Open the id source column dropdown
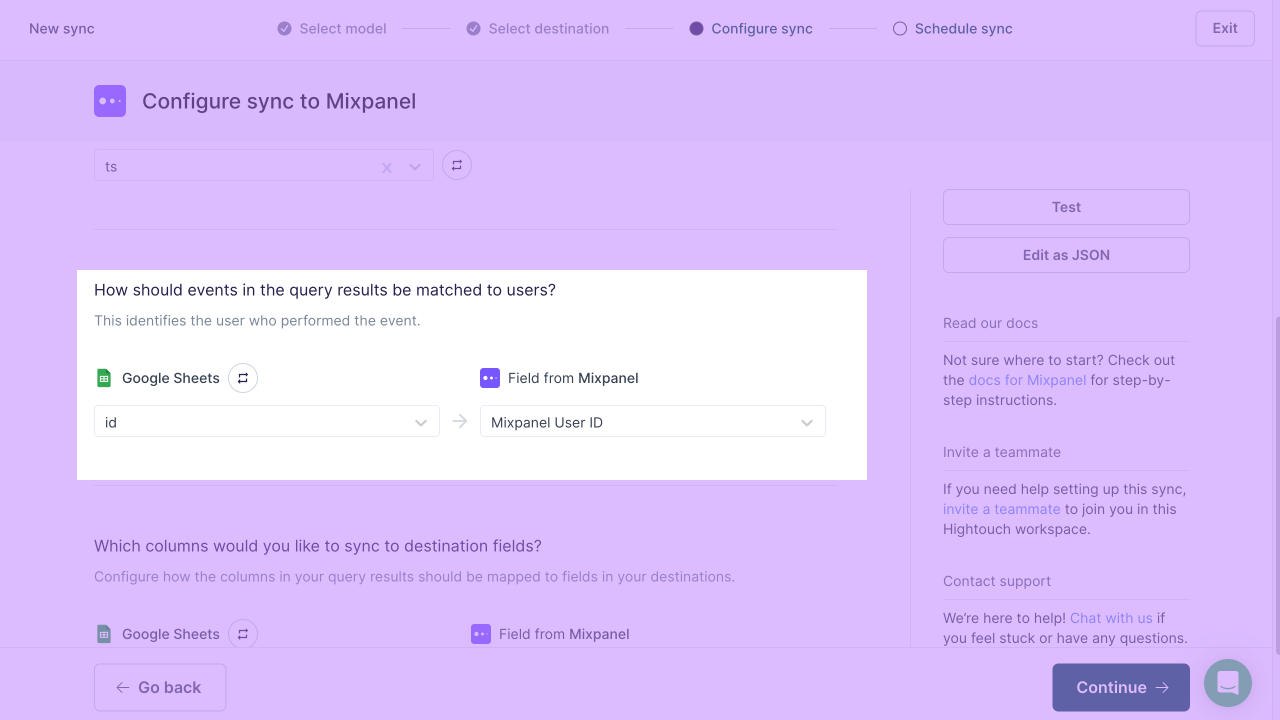 267,422
